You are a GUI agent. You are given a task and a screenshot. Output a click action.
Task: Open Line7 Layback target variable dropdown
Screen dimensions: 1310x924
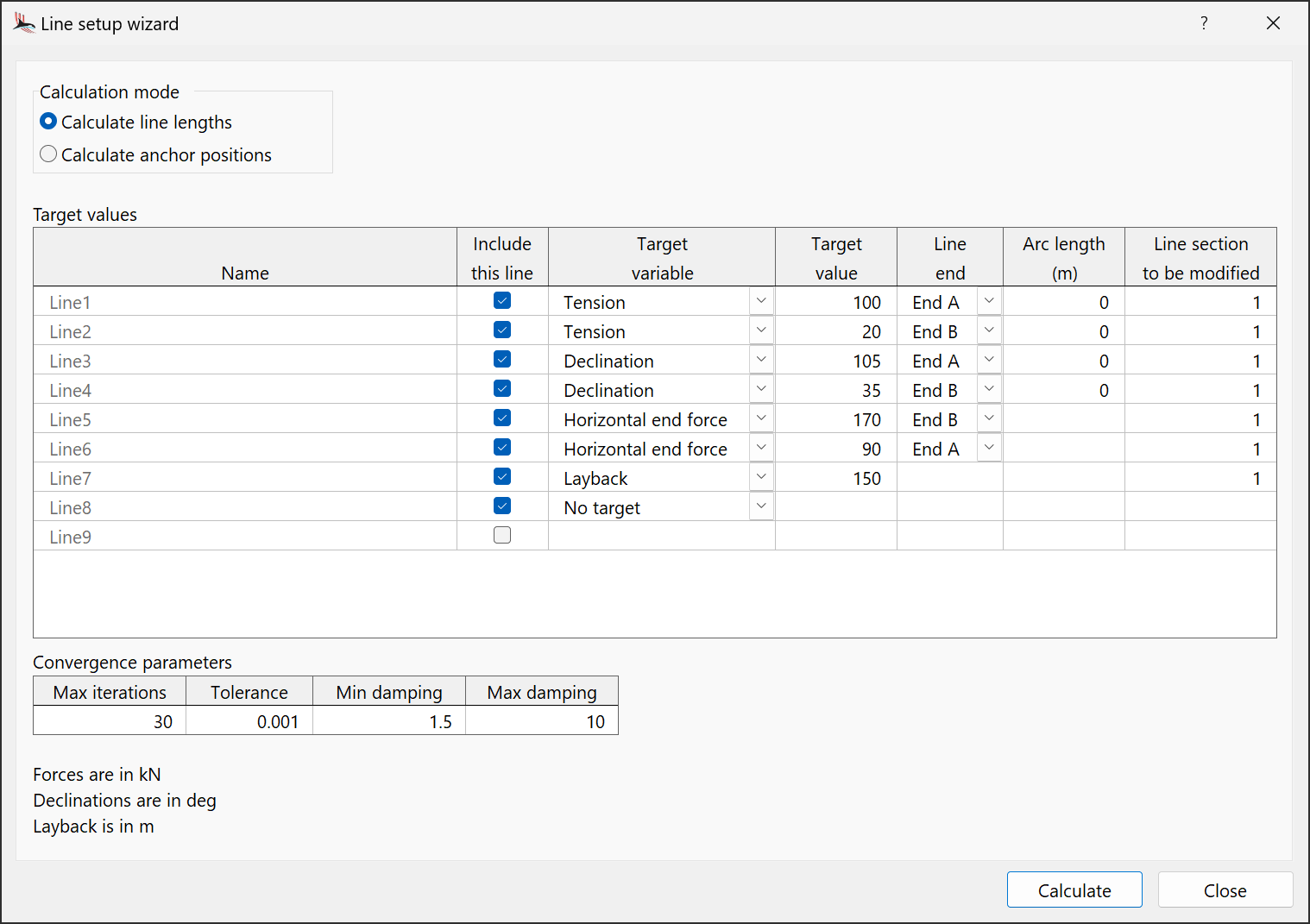coord(761,477)
